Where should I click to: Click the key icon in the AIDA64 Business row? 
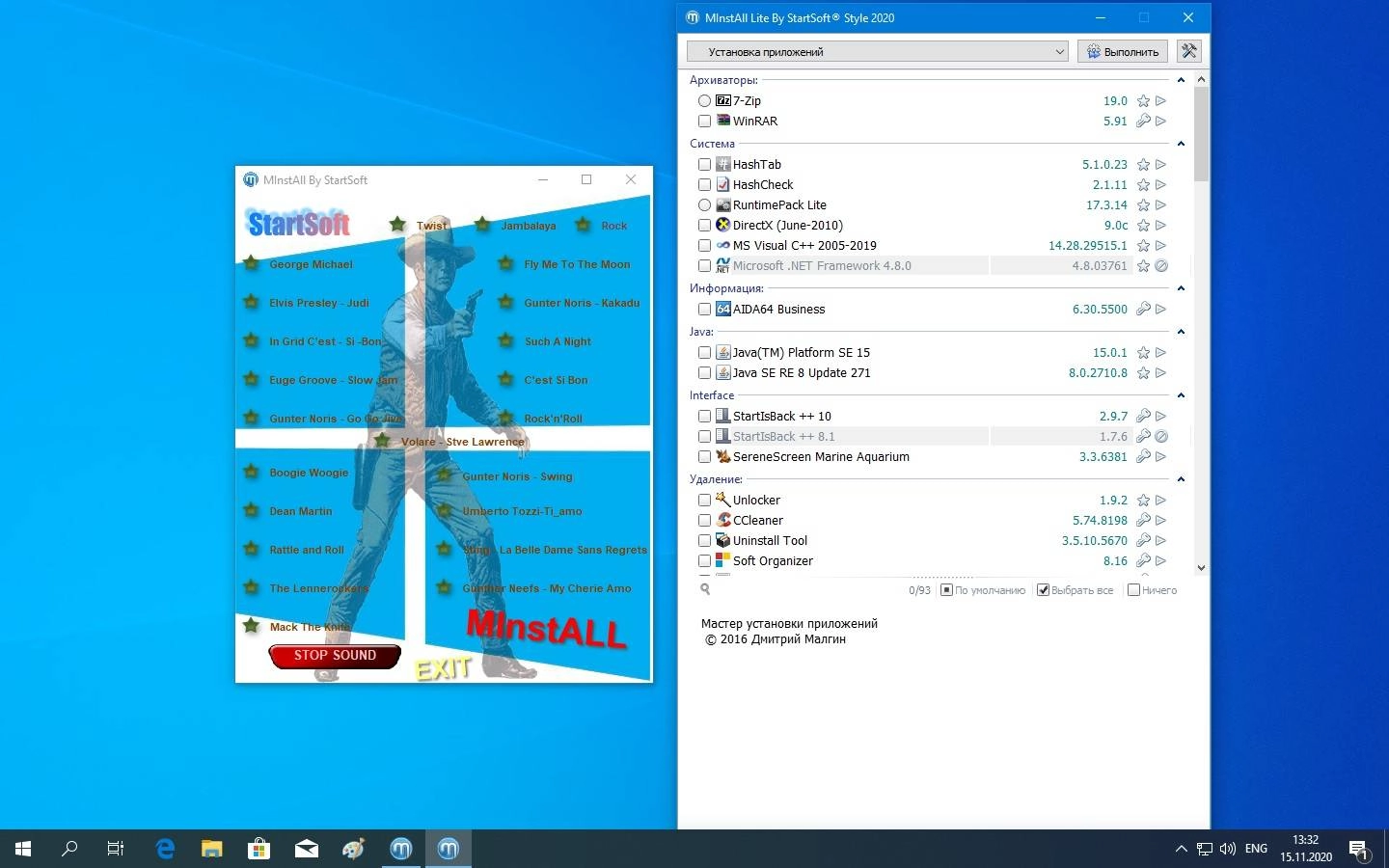pyautogui.click(x=1143, y=309)
